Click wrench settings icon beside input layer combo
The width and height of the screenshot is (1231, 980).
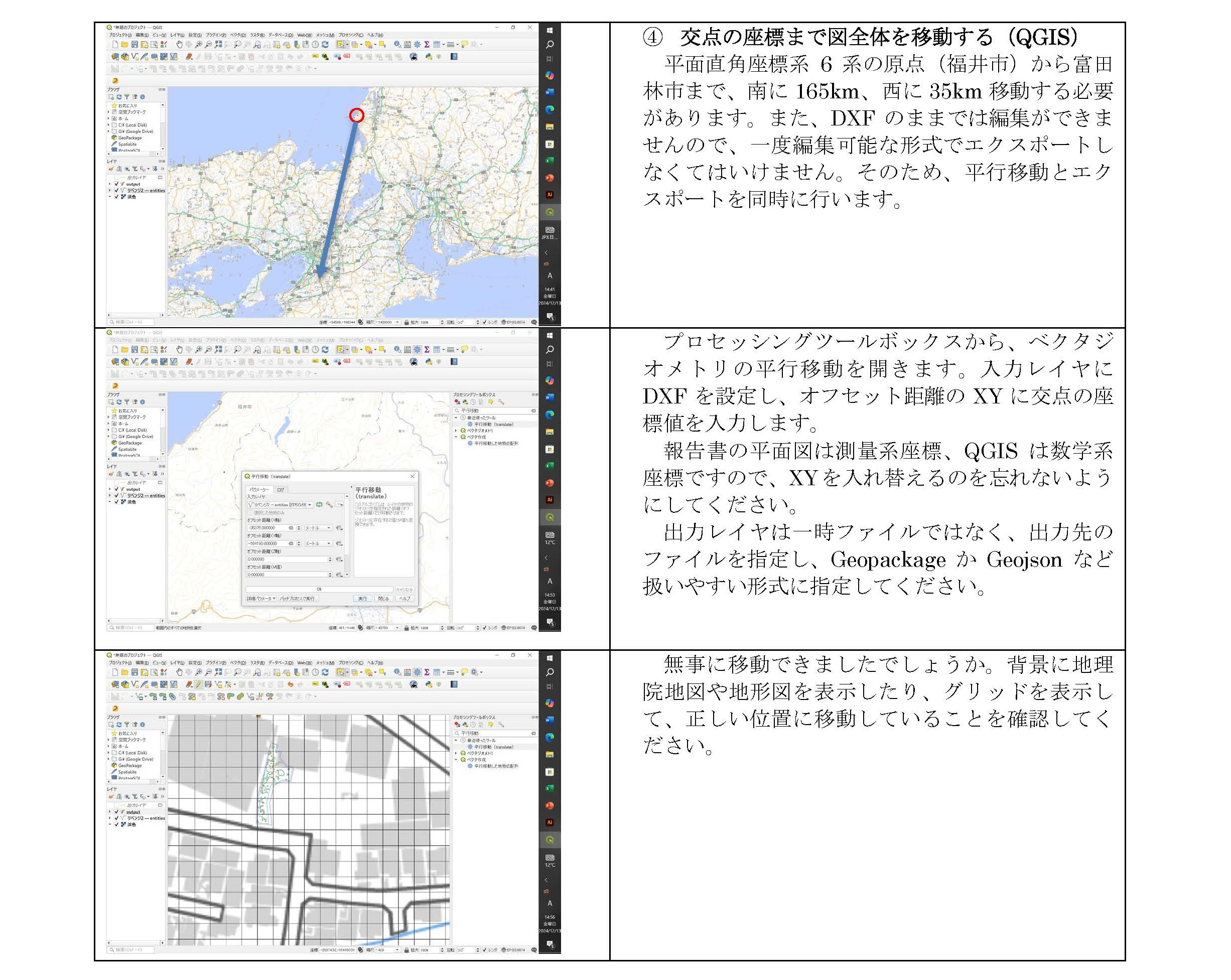point(329,505)
